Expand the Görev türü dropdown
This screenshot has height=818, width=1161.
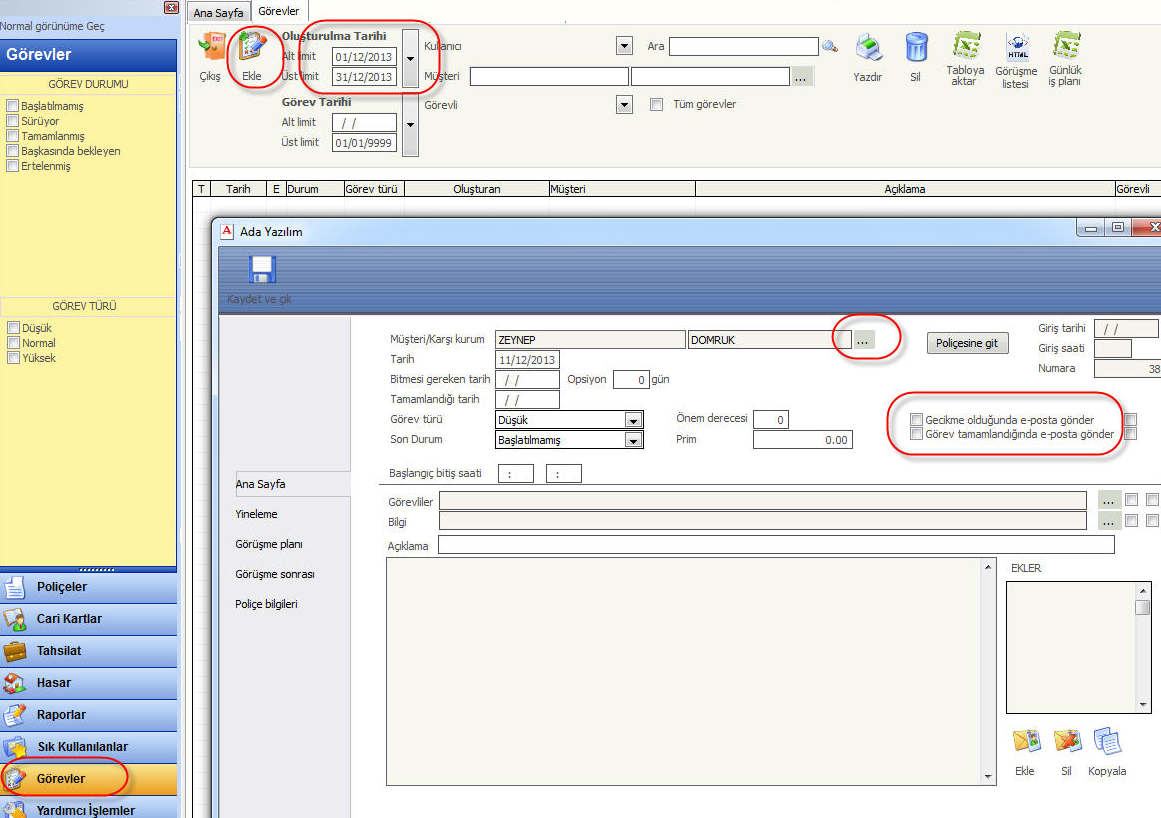coord(632,420)
